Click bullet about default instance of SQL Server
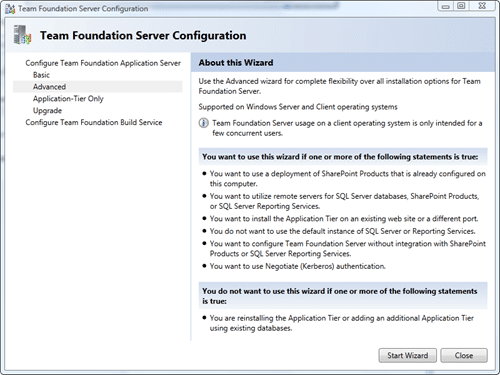Viewport: 500px width, 375px height. [x=342, y=231]
